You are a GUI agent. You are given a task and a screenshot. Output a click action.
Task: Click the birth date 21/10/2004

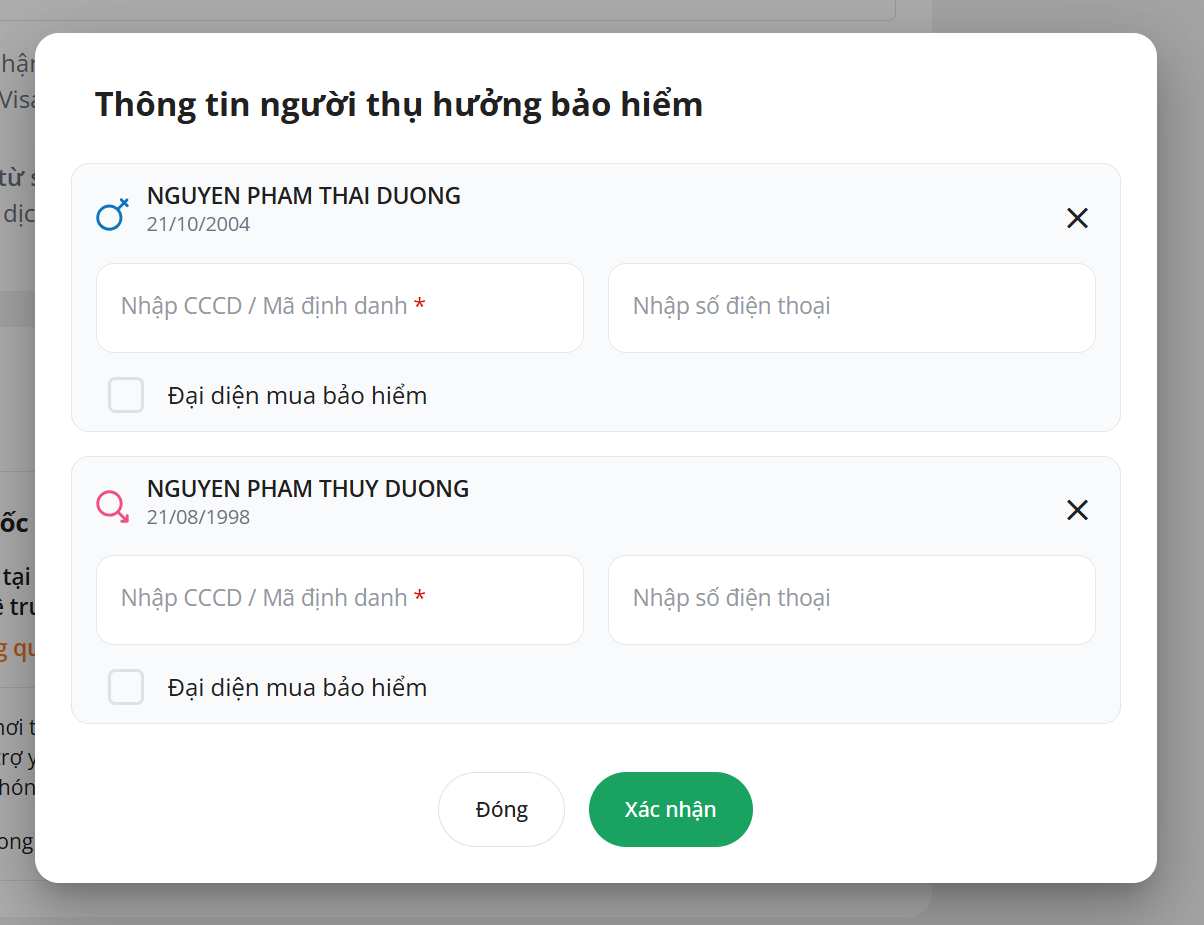(x=198, y=224)
